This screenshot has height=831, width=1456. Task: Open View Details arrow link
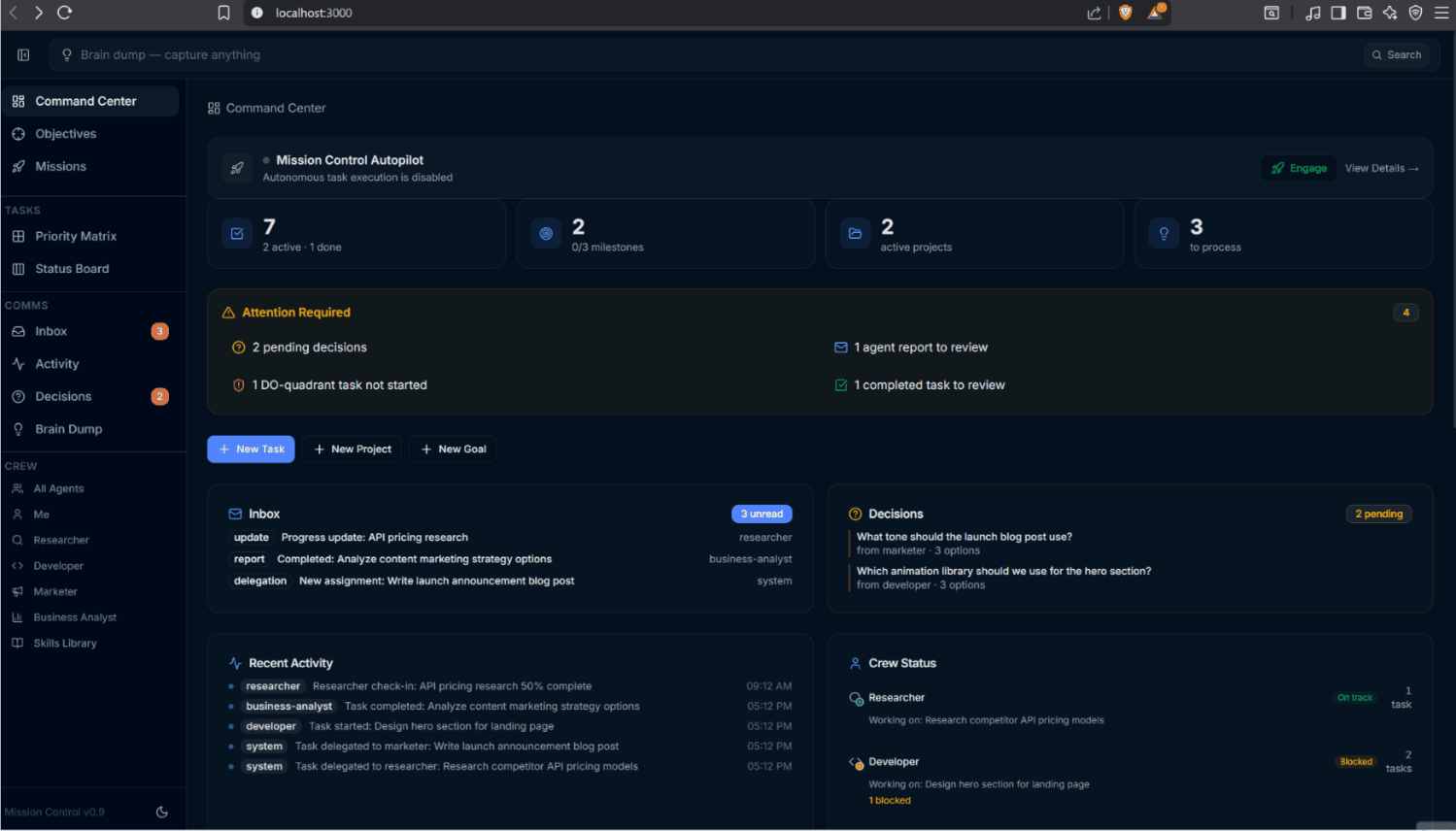tap(1381, 168)
